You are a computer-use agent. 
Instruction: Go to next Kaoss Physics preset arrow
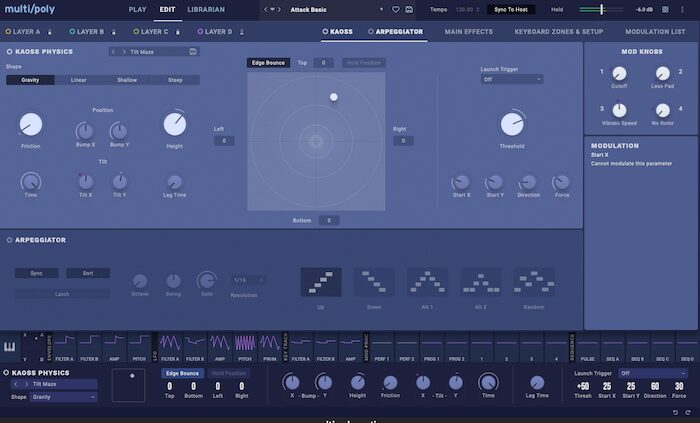(x=124, y=52)
